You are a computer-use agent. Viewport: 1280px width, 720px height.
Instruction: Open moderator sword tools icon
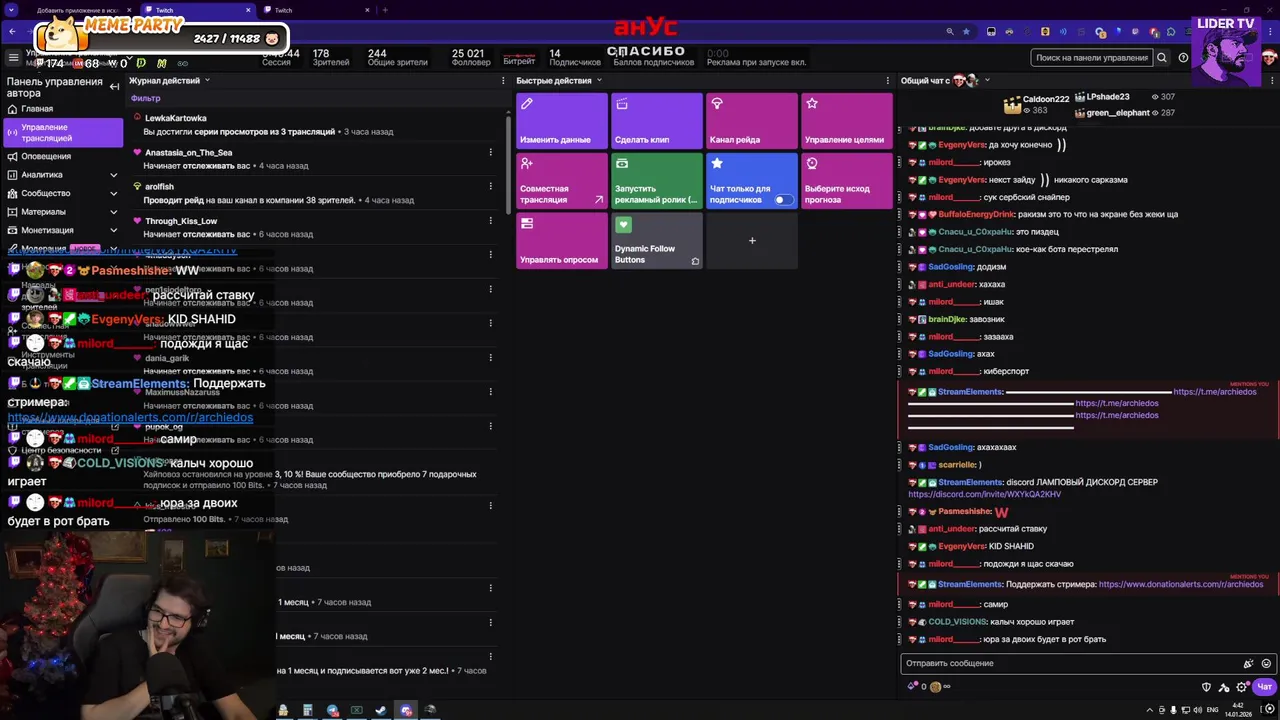1224,687
